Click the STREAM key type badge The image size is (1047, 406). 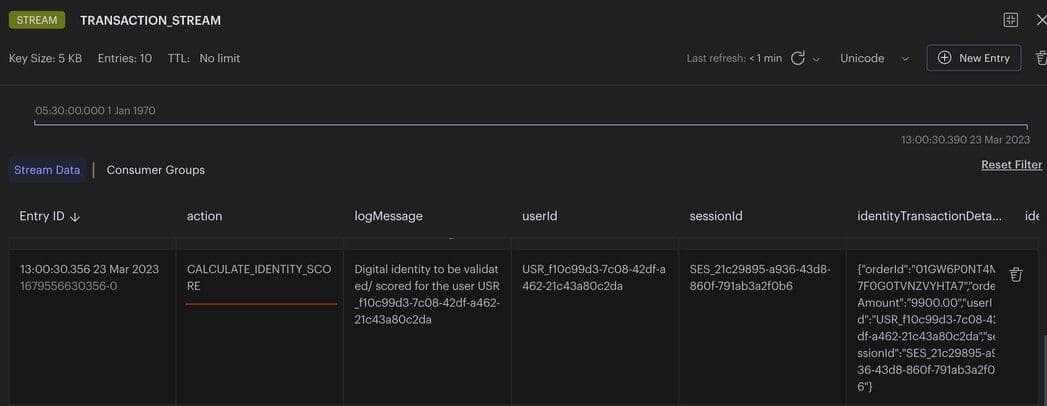pyautogui.click(x=37, y=20)
